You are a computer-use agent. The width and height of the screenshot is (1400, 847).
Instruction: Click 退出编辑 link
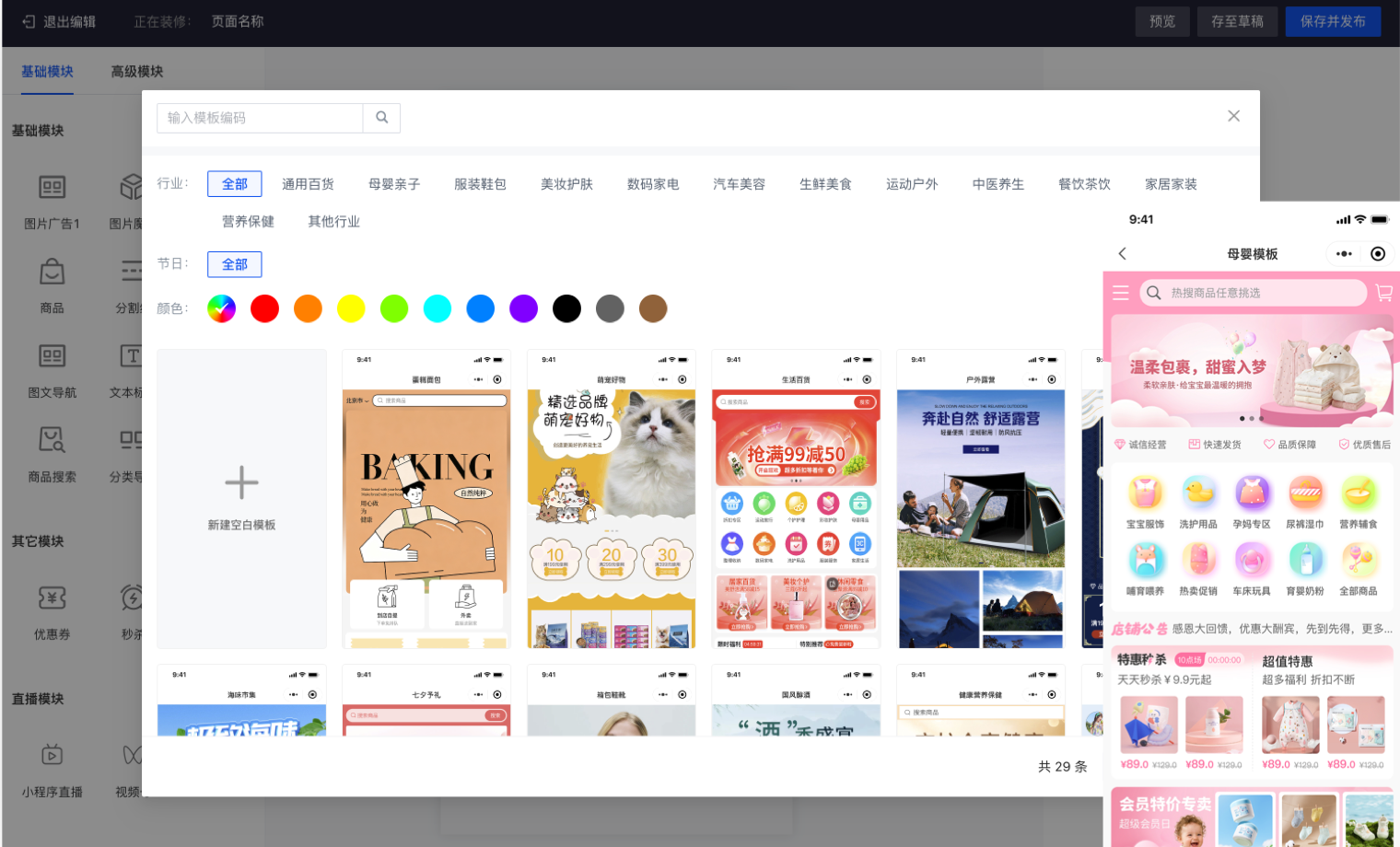(x=69, y=21)
